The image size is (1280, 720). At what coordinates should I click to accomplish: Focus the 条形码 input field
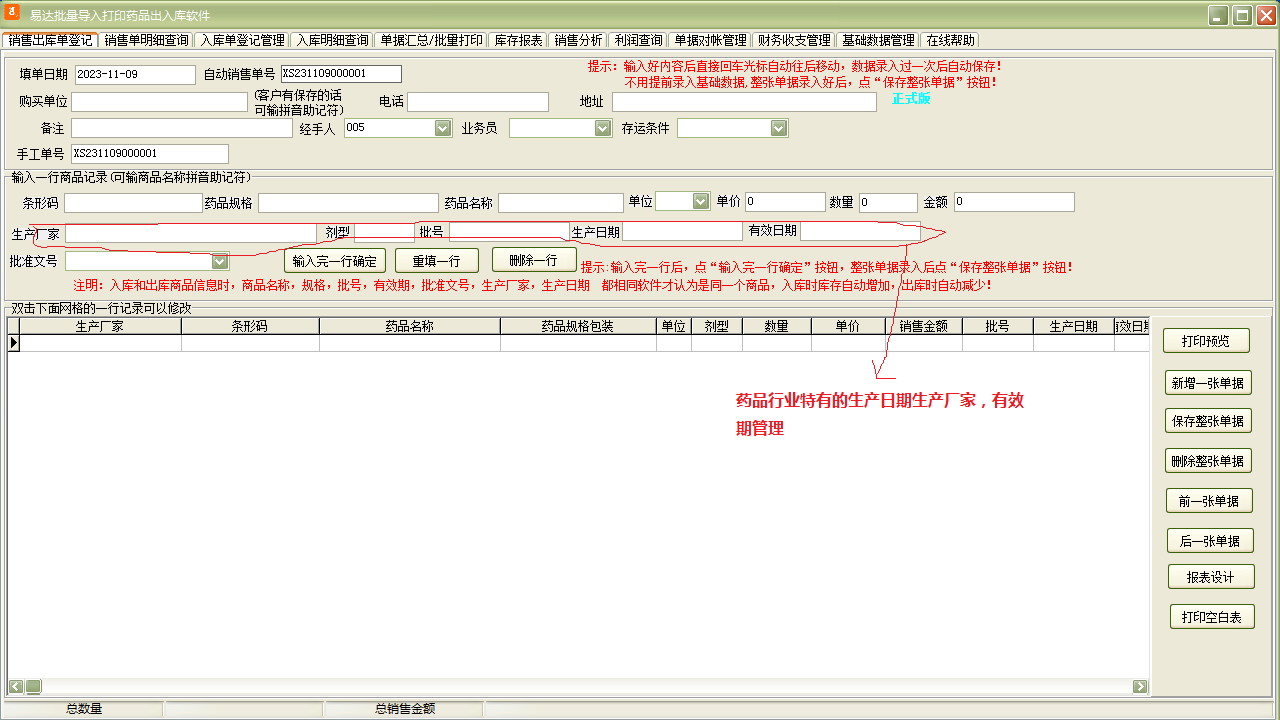[x=134, y=203]
